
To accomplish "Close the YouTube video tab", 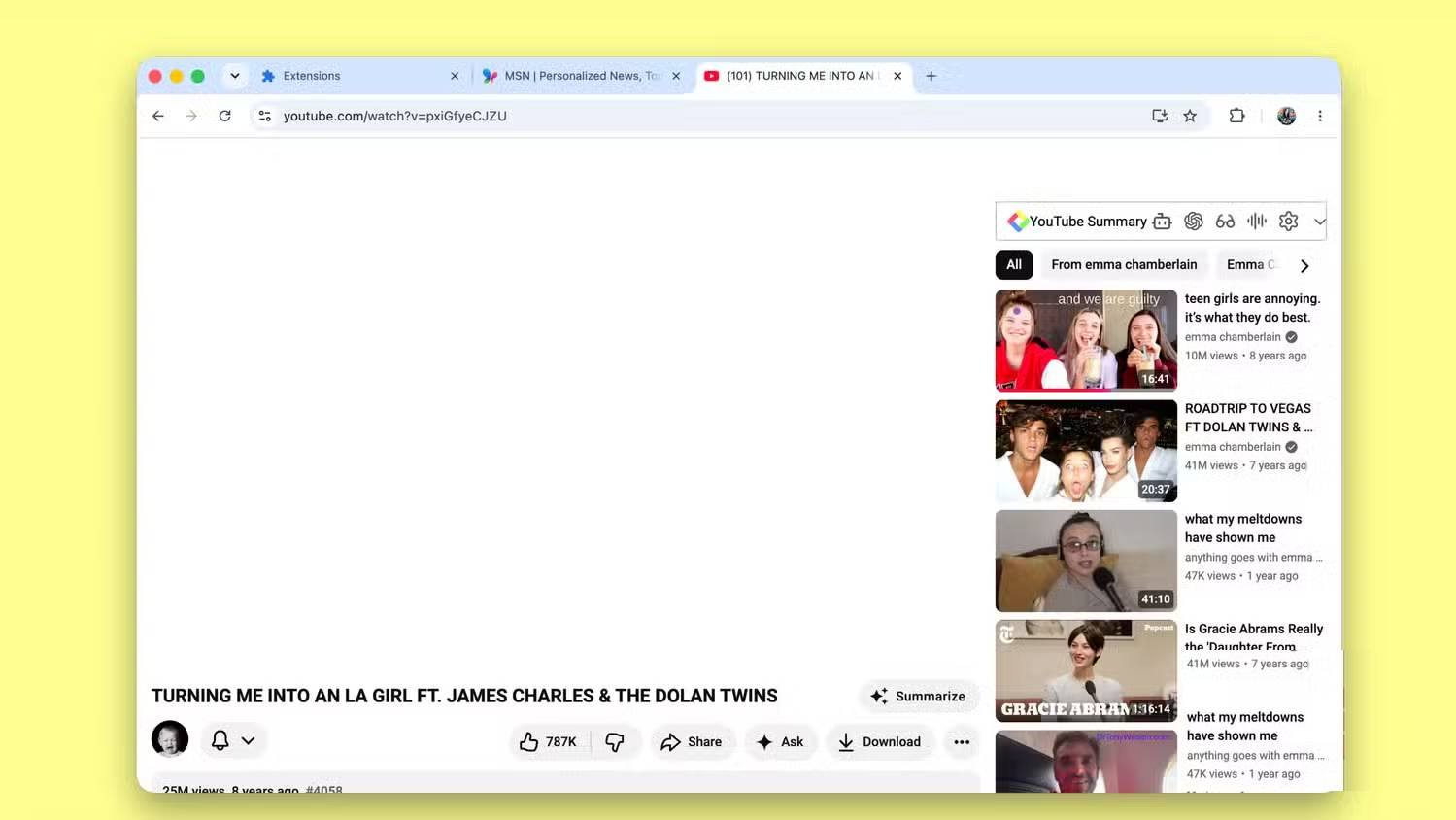I will (897, 76).
